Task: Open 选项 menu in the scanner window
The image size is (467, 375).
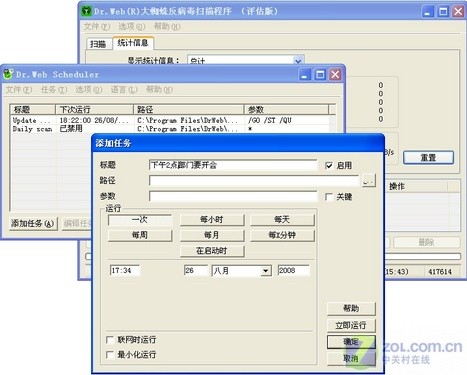Action: coord(132,26)
